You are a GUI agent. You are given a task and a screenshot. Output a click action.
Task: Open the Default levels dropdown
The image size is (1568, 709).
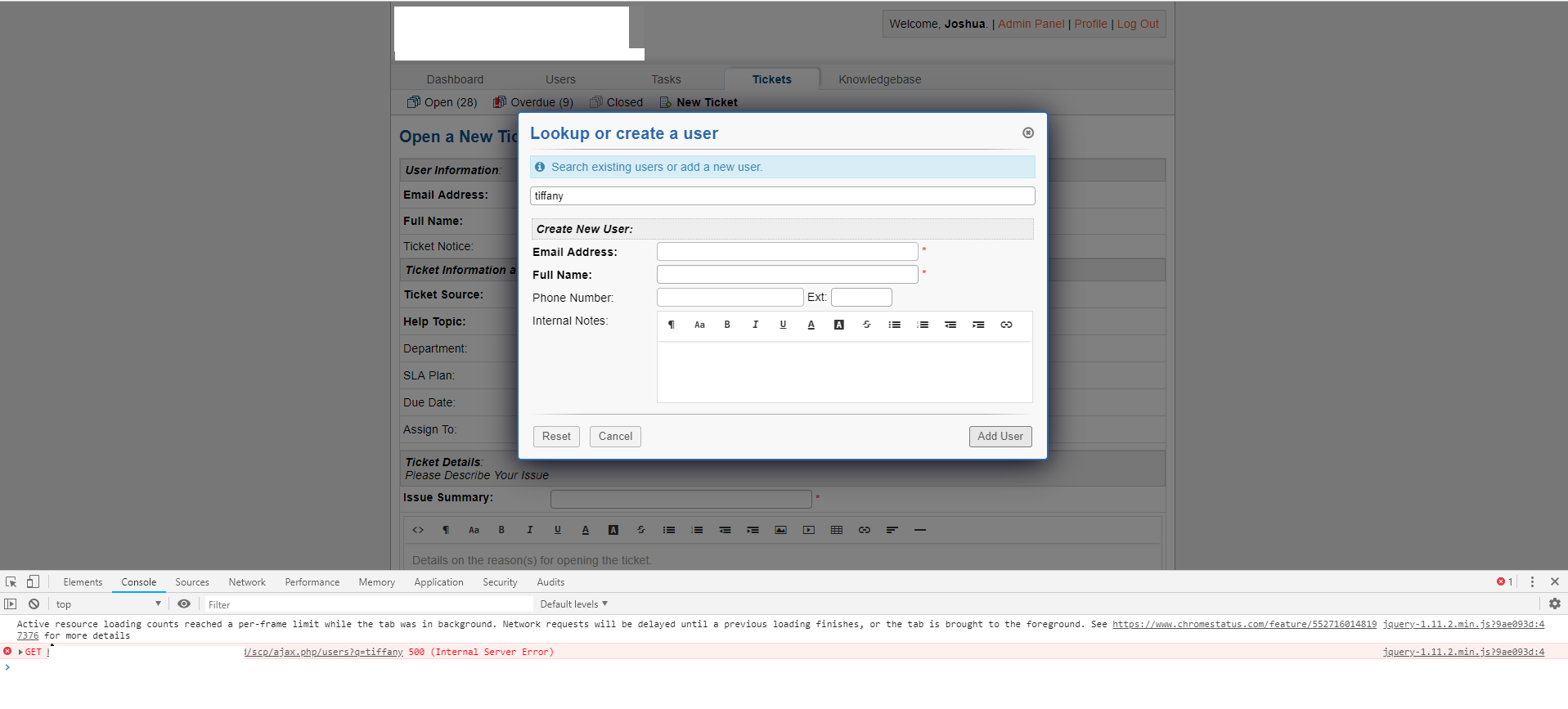574,604
